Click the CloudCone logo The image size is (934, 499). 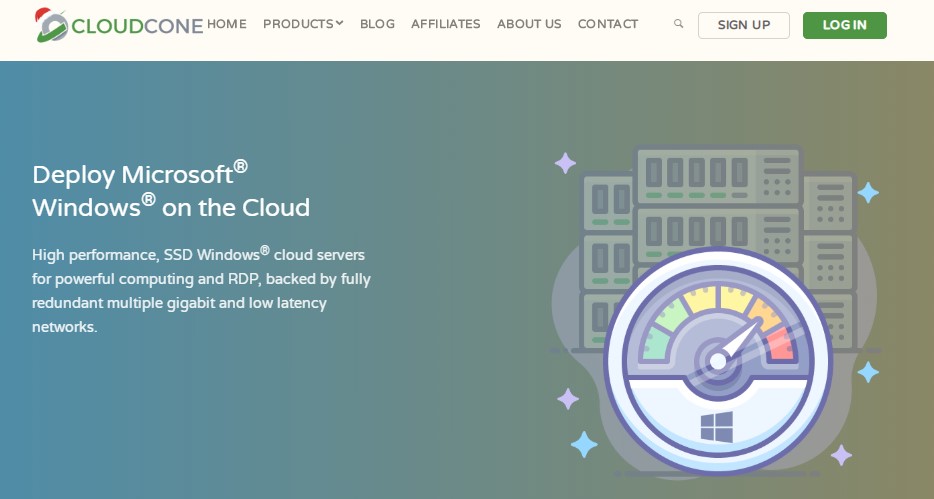(119, 25)
